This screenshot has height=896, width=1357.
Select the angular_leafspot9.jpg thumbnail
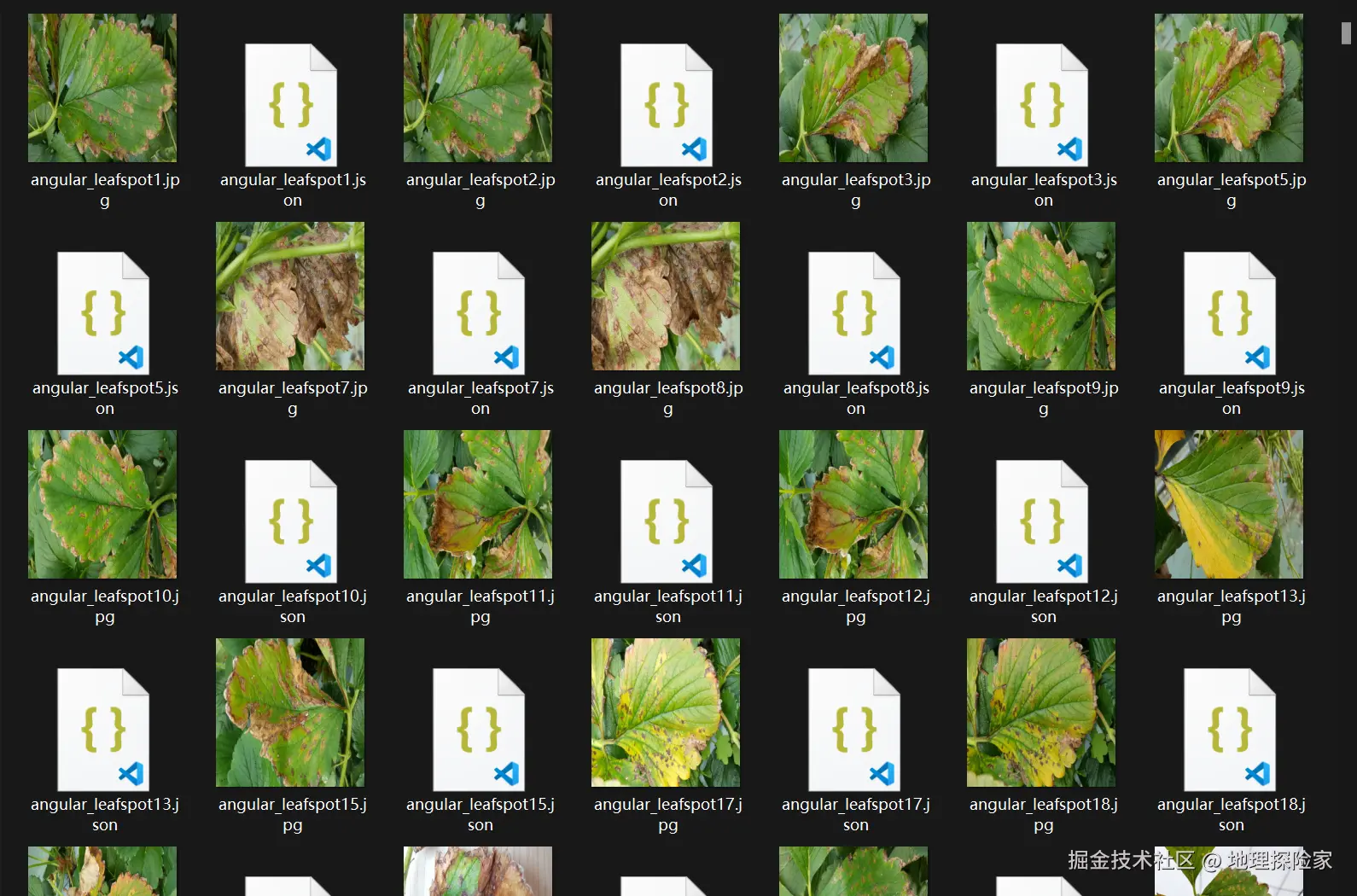[1041, 296]
